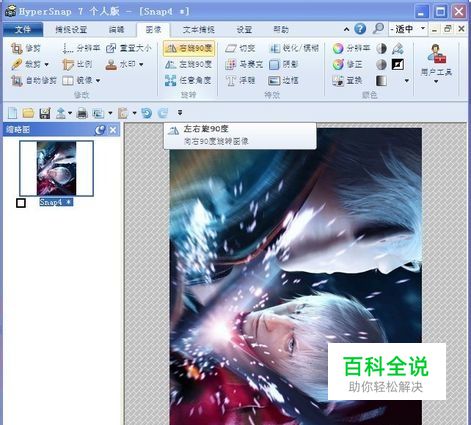Screen dimensions: 471x425
Task: Open the upload icon's dropdown arrow
Action: pyautogui.click(x=70, y=113)
